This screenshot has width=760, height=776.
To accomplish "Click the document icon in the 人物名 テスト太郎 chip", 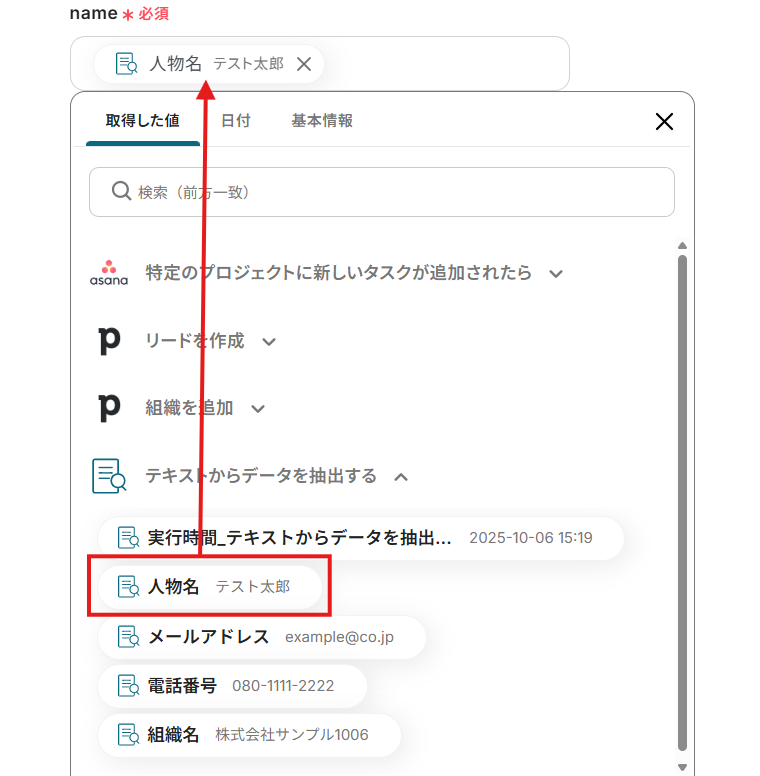I will click(126, 64).
